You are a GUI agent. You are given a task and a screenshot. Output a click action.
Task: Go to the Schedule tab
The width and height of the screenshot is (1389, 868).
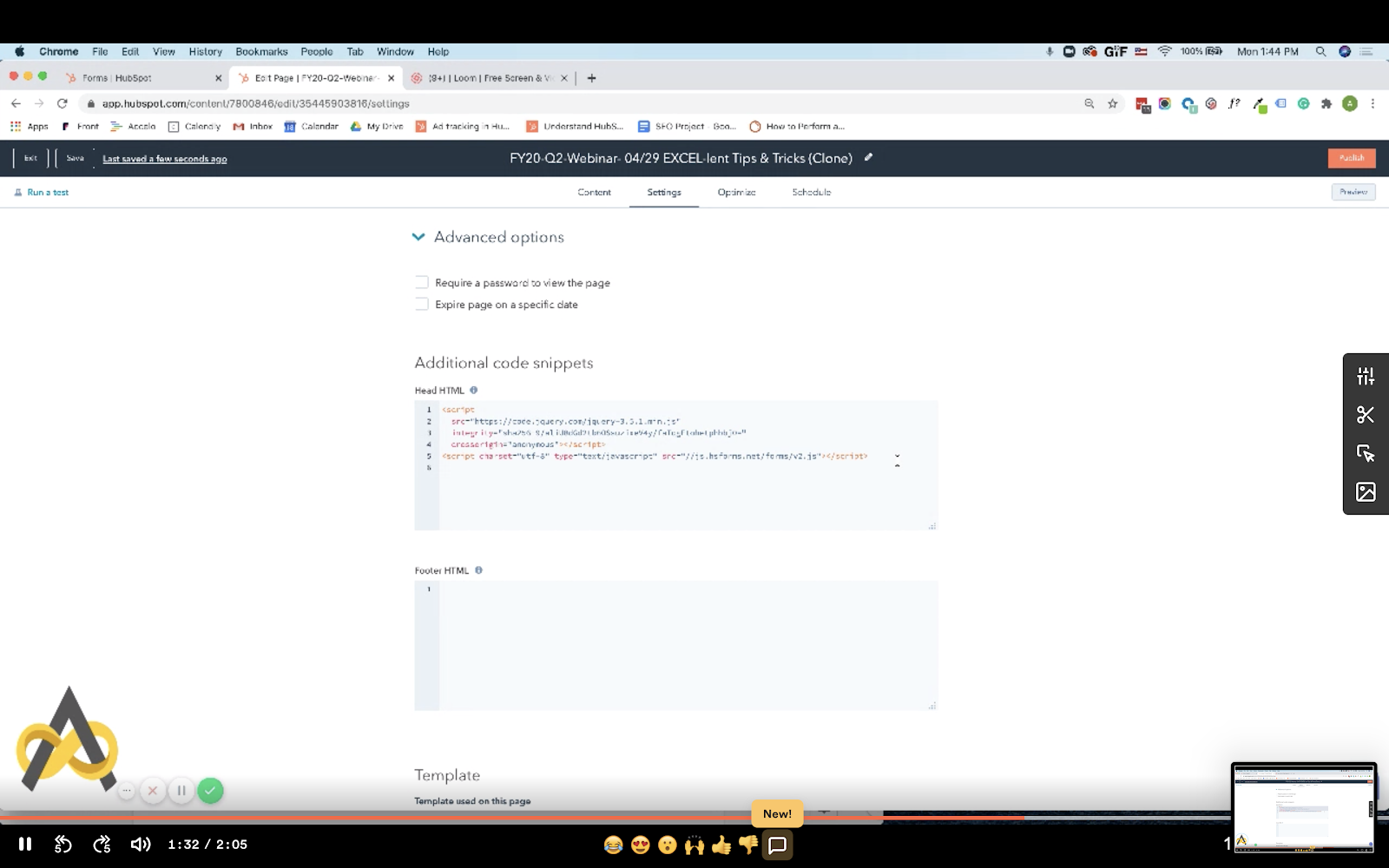point(812,192)
